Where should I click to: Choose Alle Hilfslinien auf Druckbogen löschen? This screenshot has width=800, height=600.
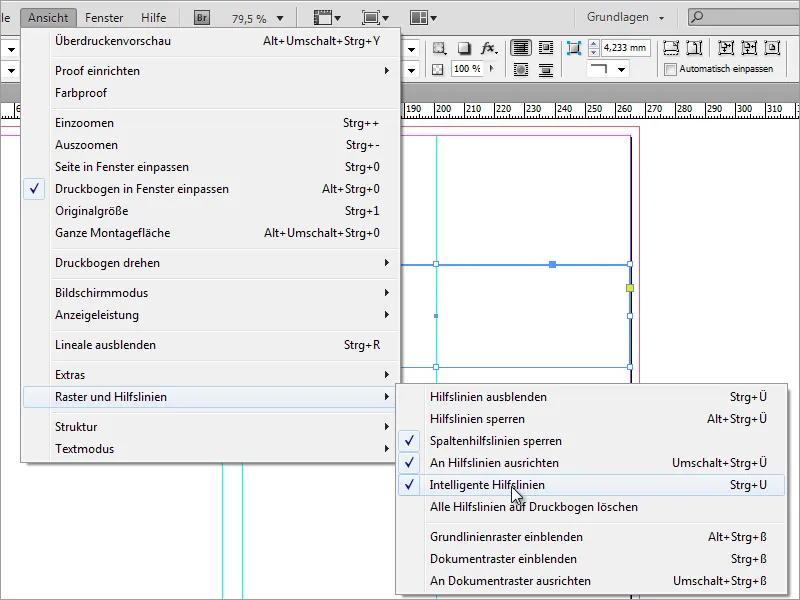click(x=591, y=507)
